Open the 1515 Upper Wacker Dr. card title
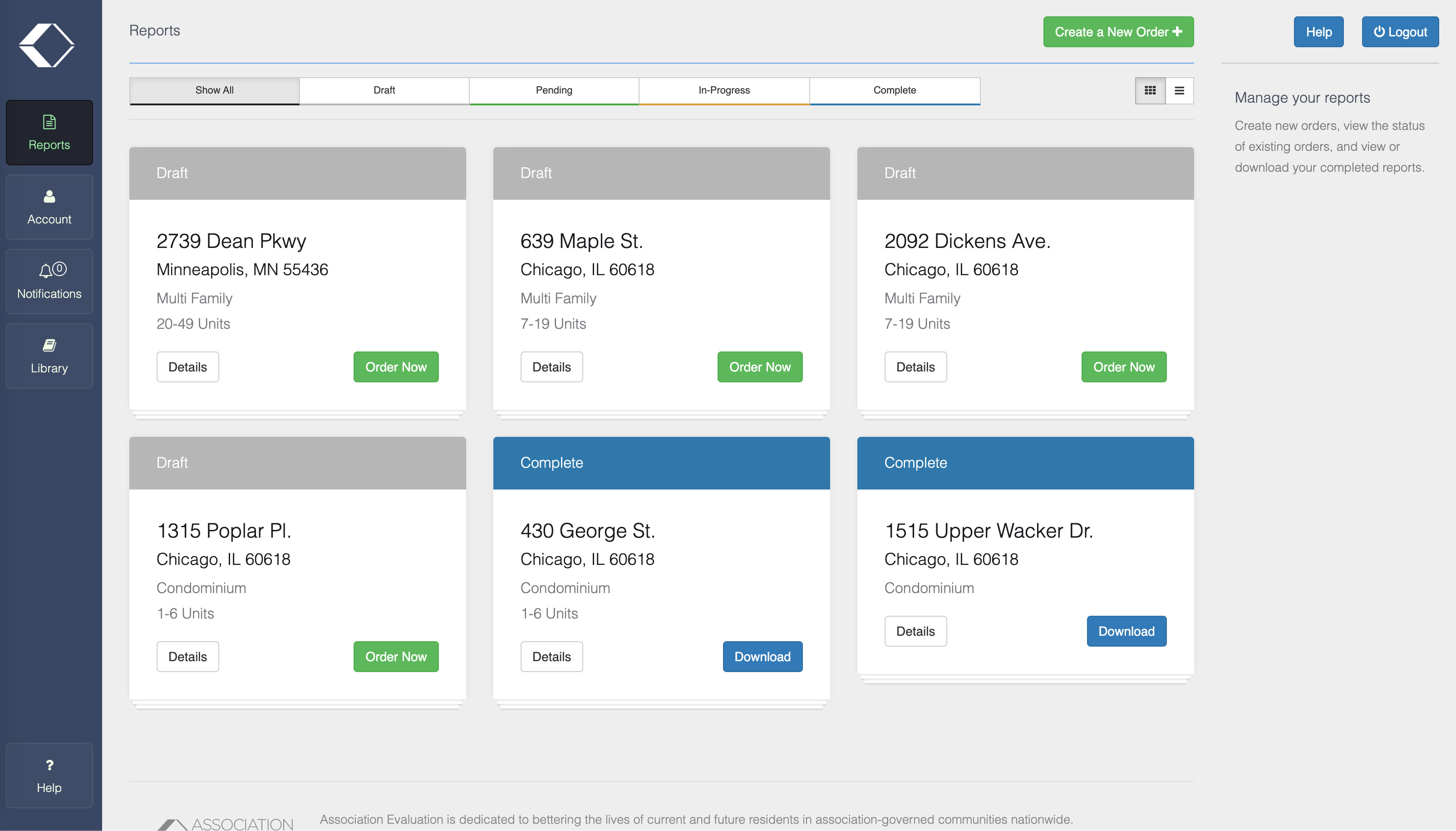Image resolution: width=1456 pixels, height=831 pixels. [x=988, y=531]
